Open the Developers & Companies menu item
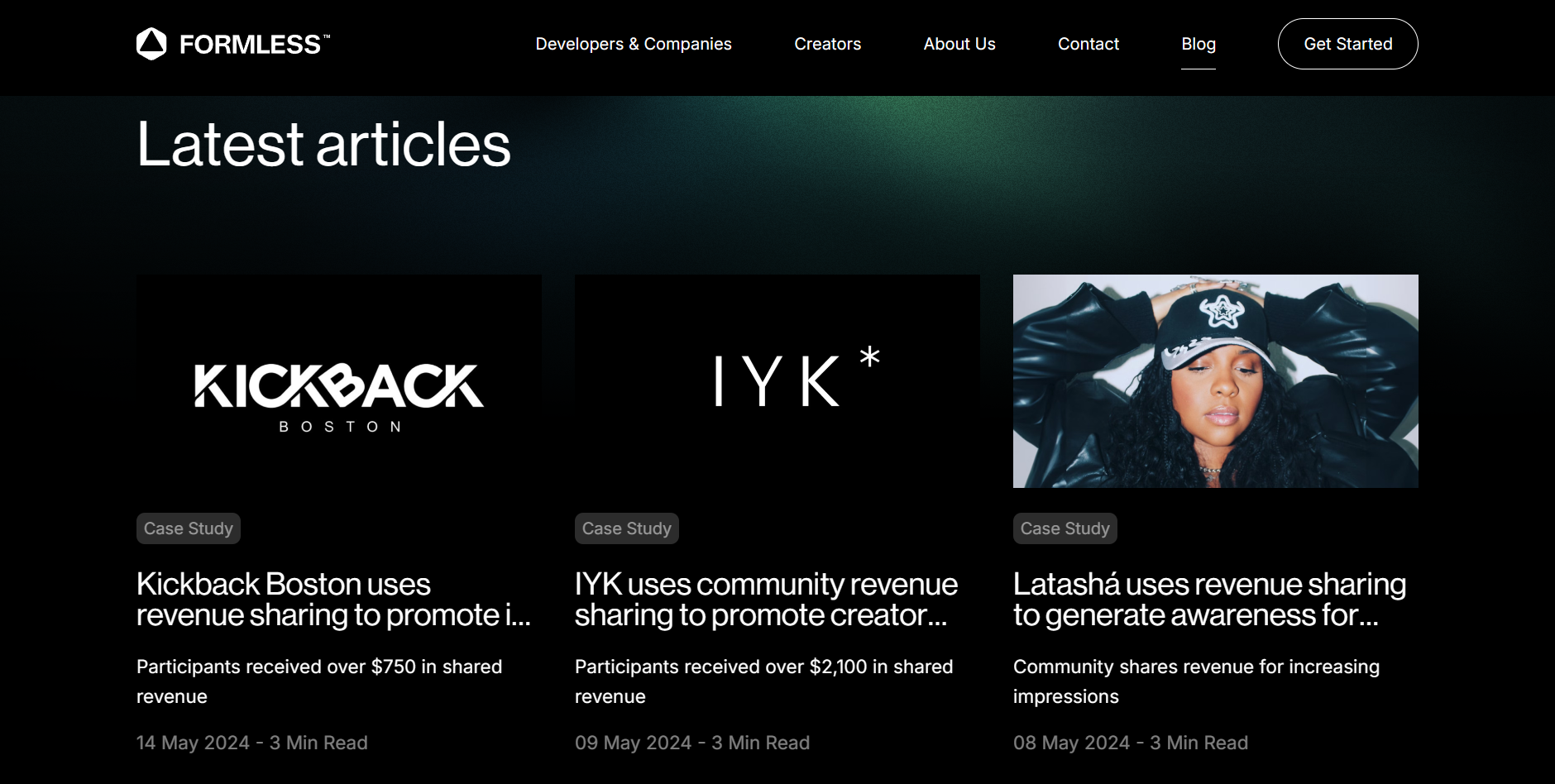The image size is (1555, 784). pos(634,44)
